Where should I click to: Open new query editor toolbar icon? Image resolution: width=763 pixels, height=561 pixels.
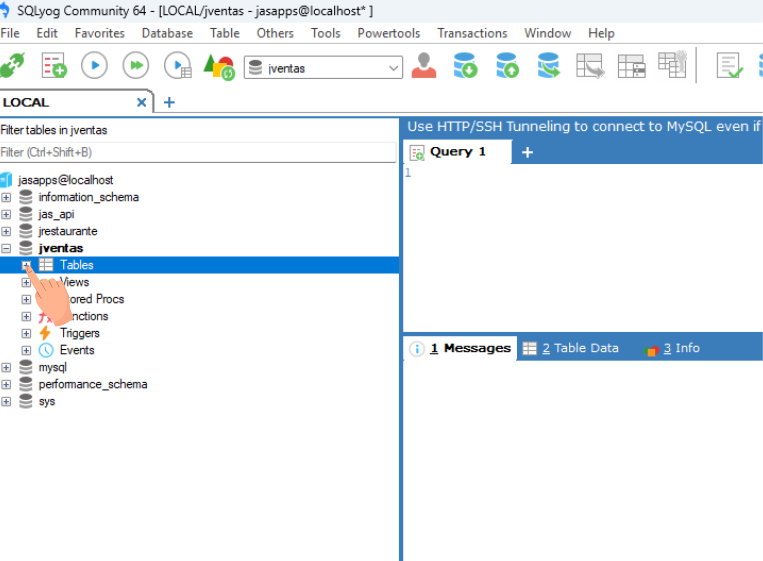coord(54,65)
